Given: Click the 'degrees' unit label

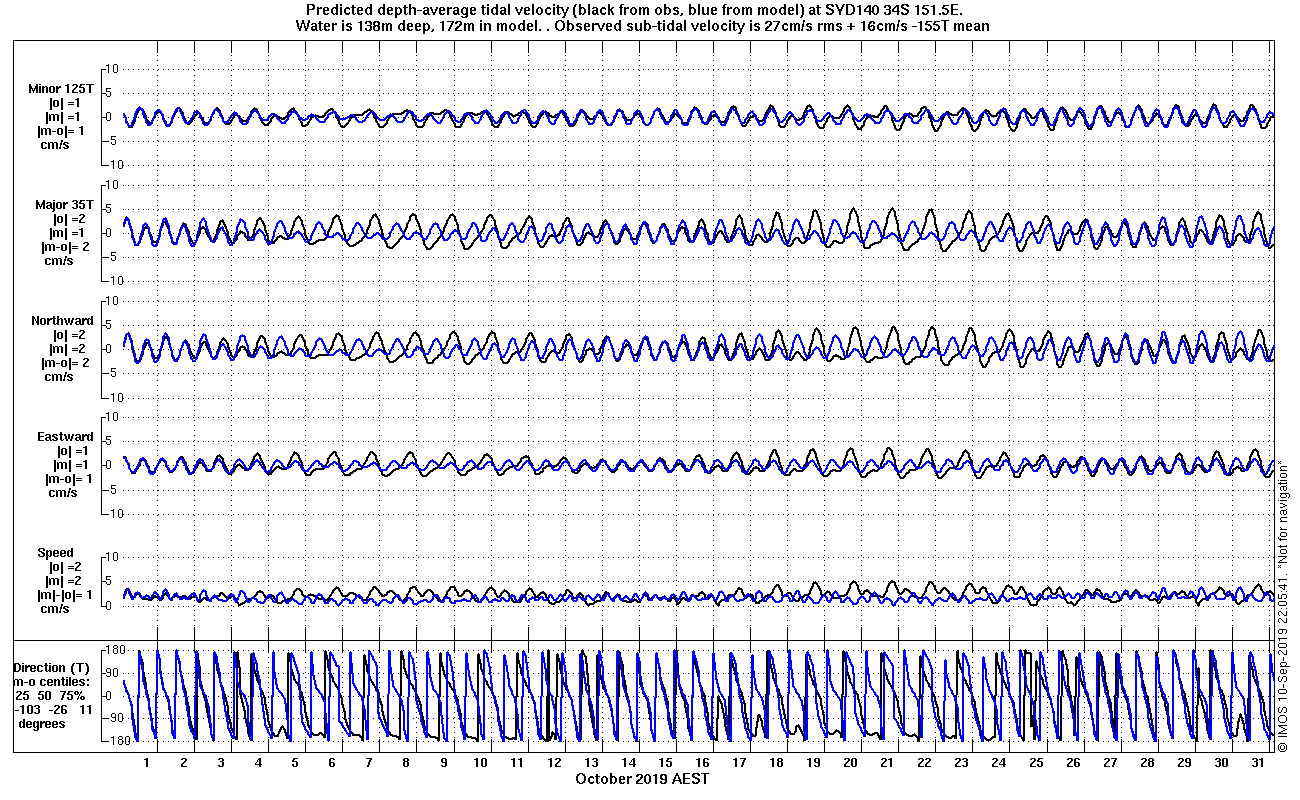Looking at the screenshot, I should point(42,723).
